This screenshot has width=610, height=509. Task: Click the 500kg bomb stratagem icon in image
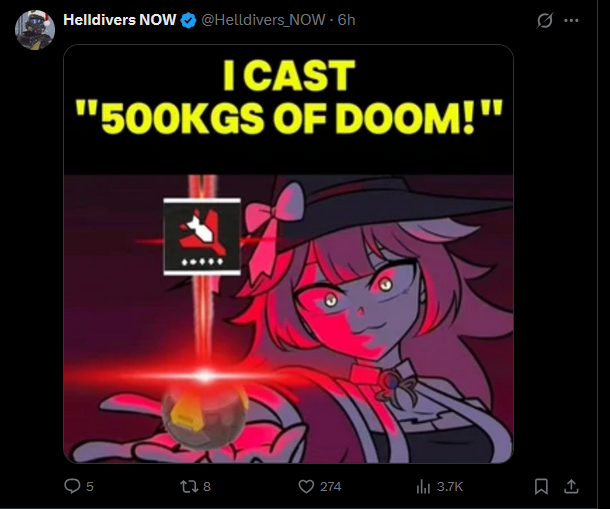click(x=202, y=237)
